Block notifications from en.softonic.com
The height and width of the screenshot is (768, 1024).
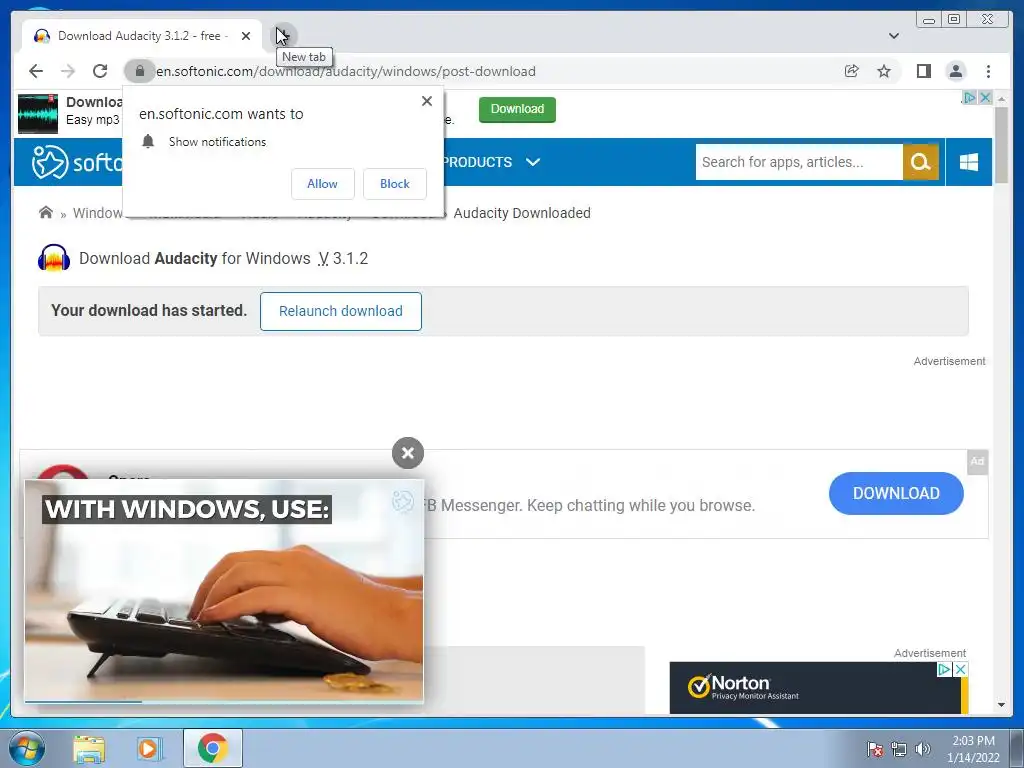tap(394, 184)
